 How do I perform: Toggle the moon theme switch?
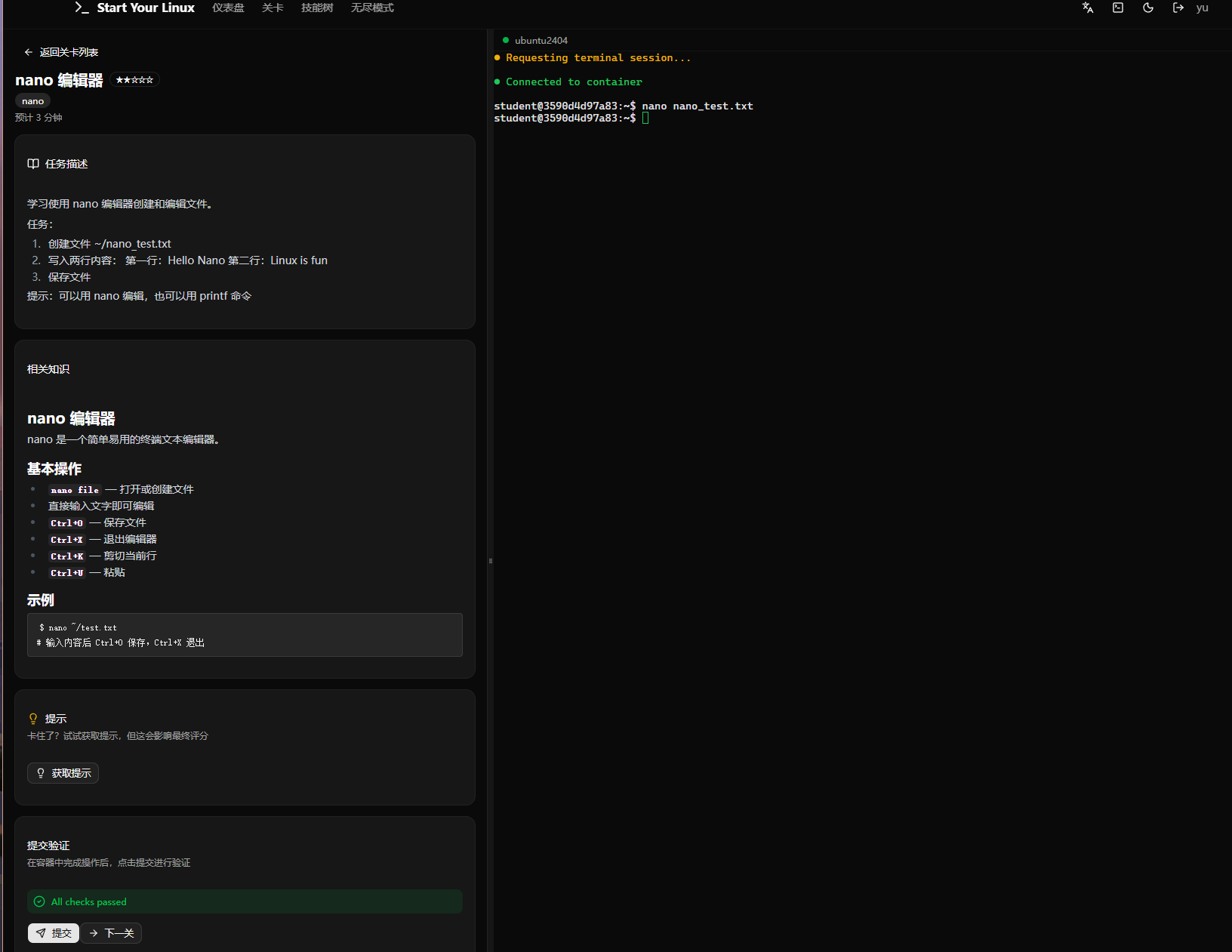[x=1148, y=8]
